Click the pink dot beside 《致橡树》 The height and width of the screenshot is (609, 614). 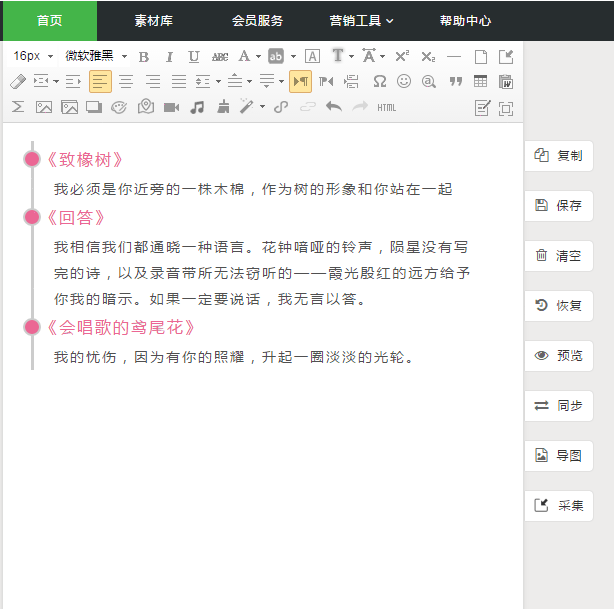[32, 159]
